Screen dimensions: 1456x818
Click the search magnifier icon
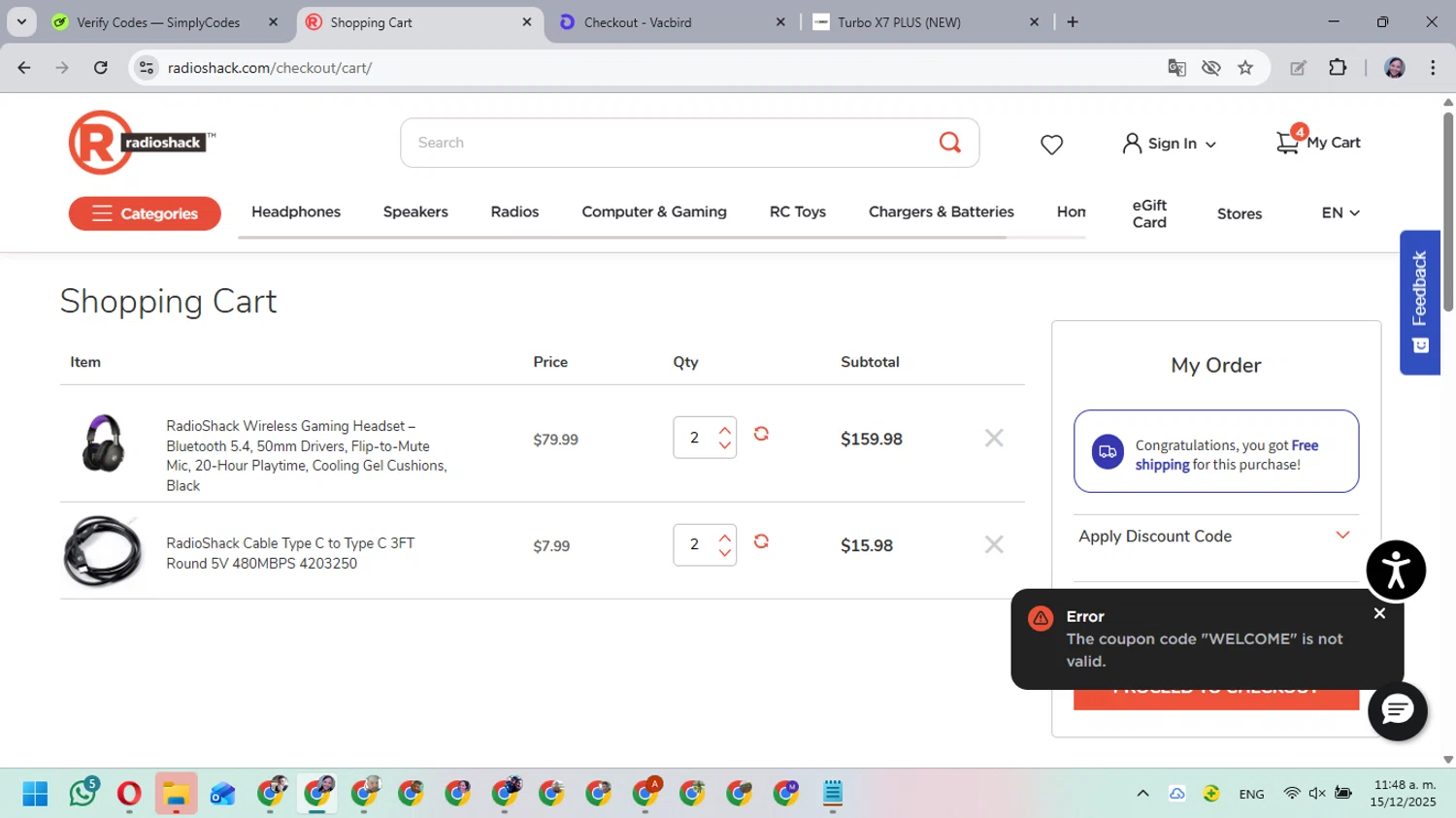tap(949, 143)
